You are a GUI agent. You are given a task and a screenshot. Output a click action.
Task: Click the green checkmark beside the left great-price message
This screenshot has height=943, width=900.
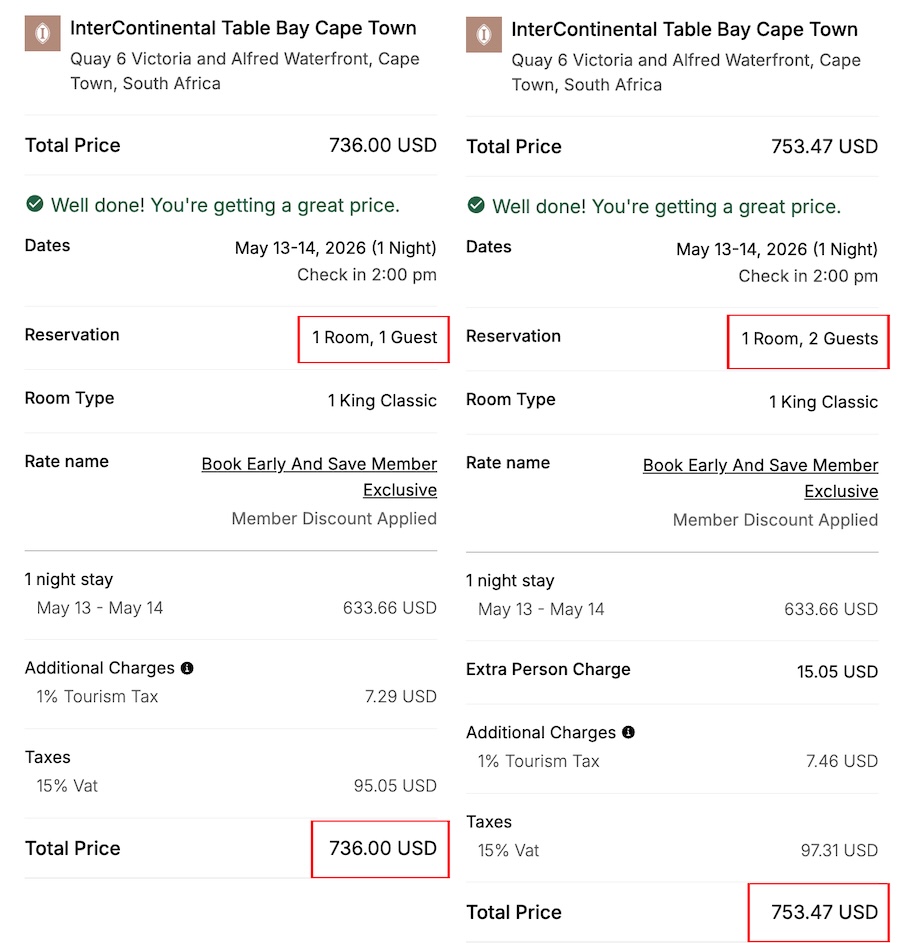point(34,204)
